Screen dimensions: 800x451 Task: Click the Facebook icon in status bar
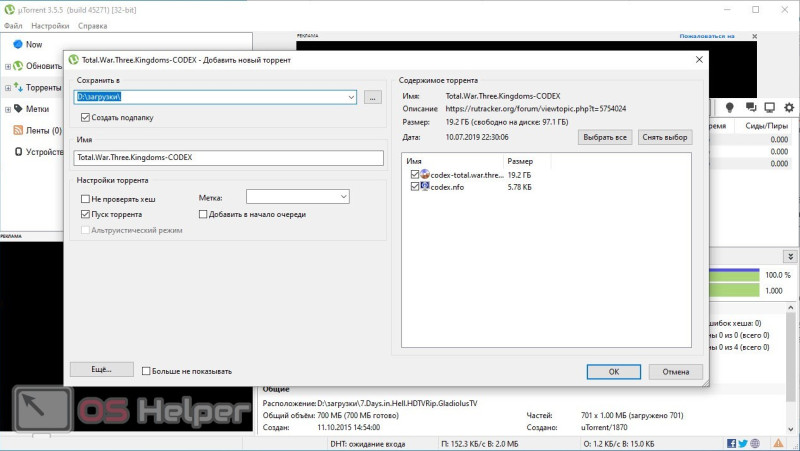coord(732,443)
